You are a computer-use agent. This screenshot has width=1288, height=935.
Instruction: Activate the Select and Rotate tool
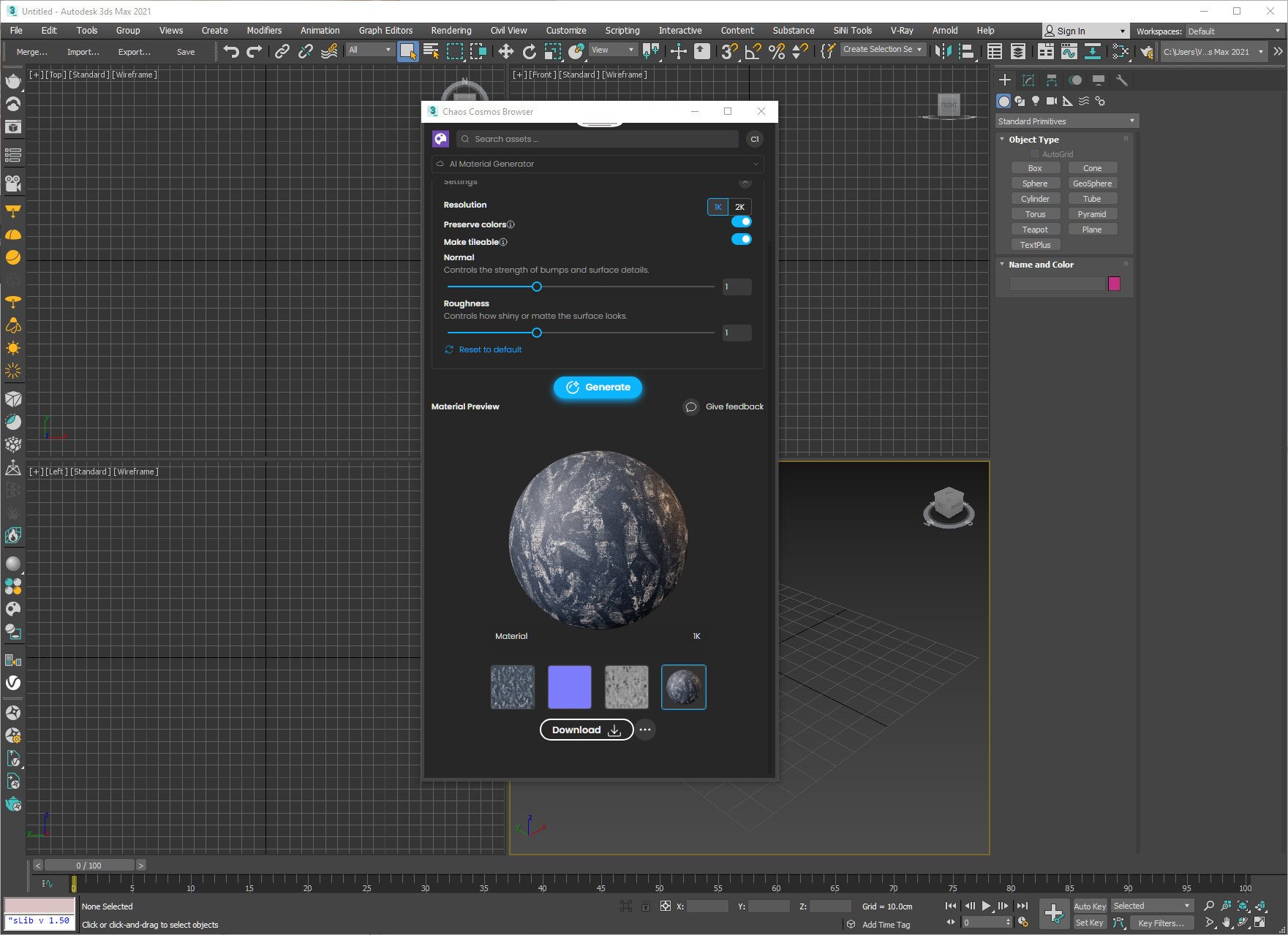[x=529, y=51]
